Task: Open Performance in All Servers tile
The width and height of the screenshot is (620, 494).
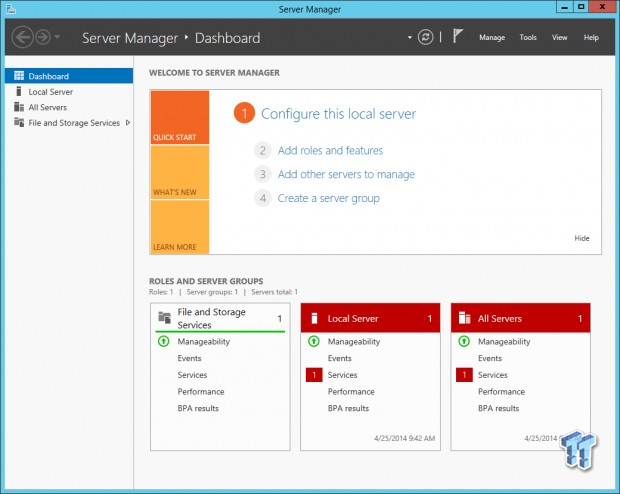Action: point(501,392)
